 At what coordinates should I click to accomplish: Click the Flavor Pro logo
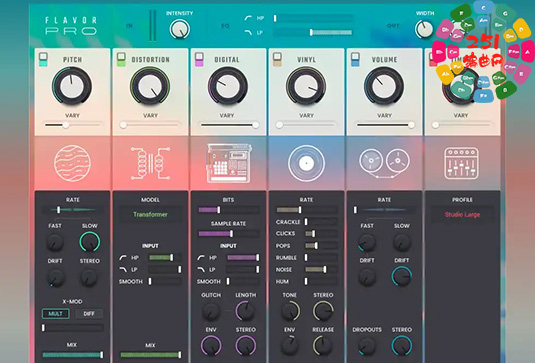71,26
